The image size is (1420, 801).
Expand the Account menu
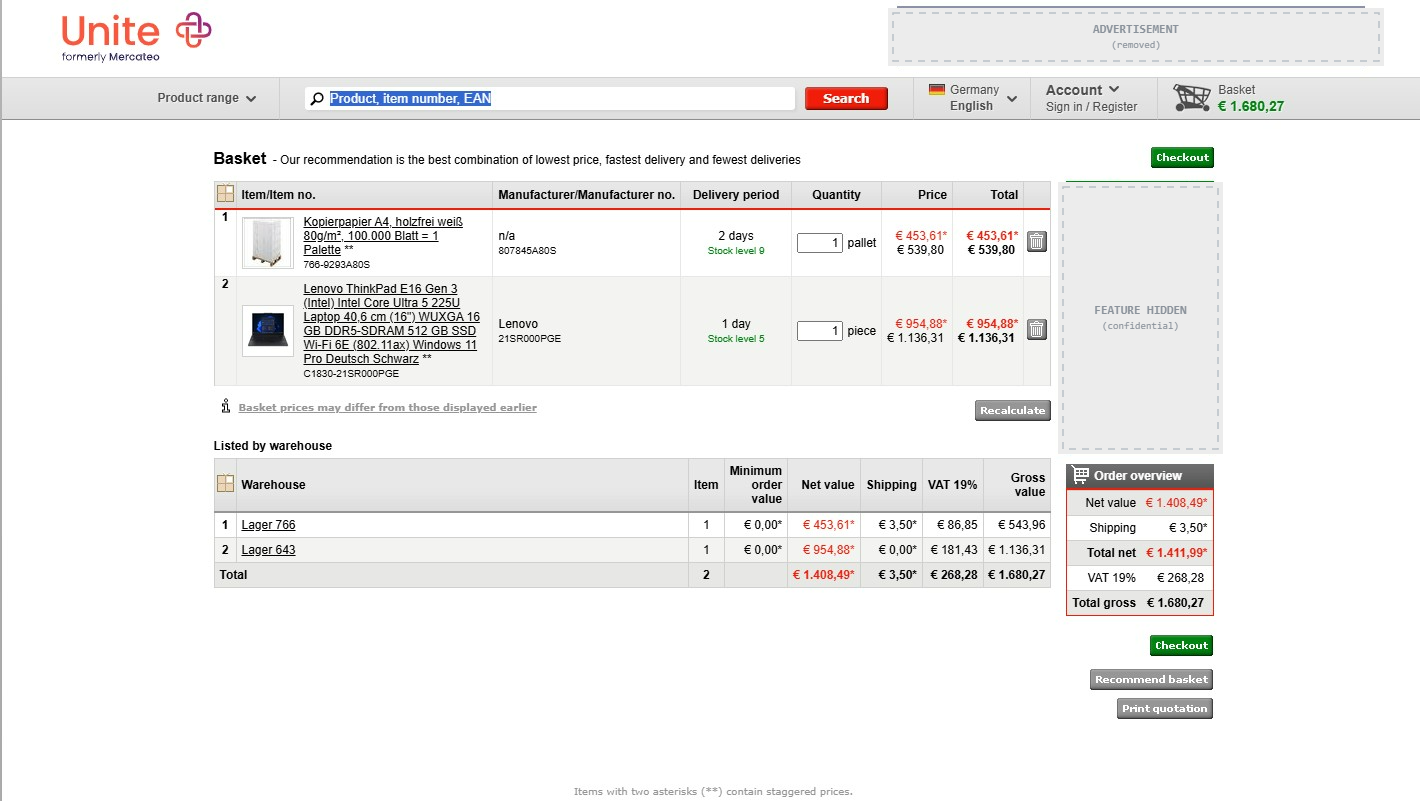coord(1083,90)
